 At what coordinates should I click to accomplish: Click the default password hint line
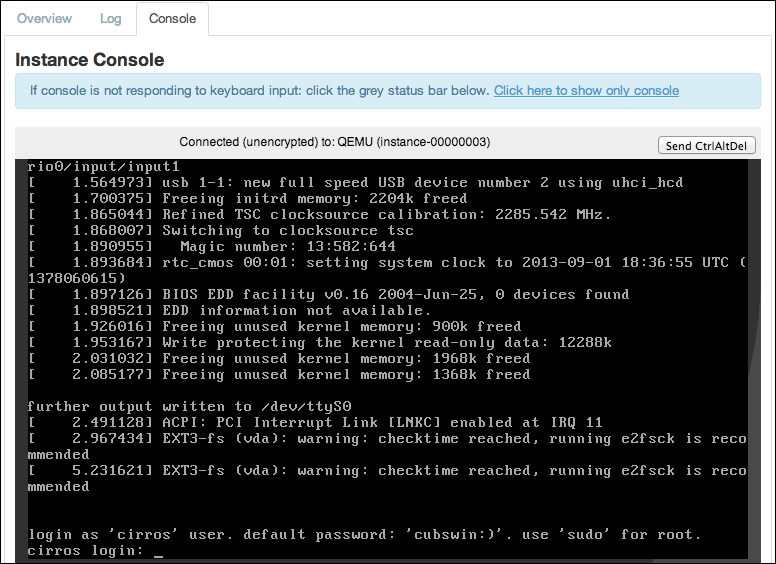coord(365,534)
